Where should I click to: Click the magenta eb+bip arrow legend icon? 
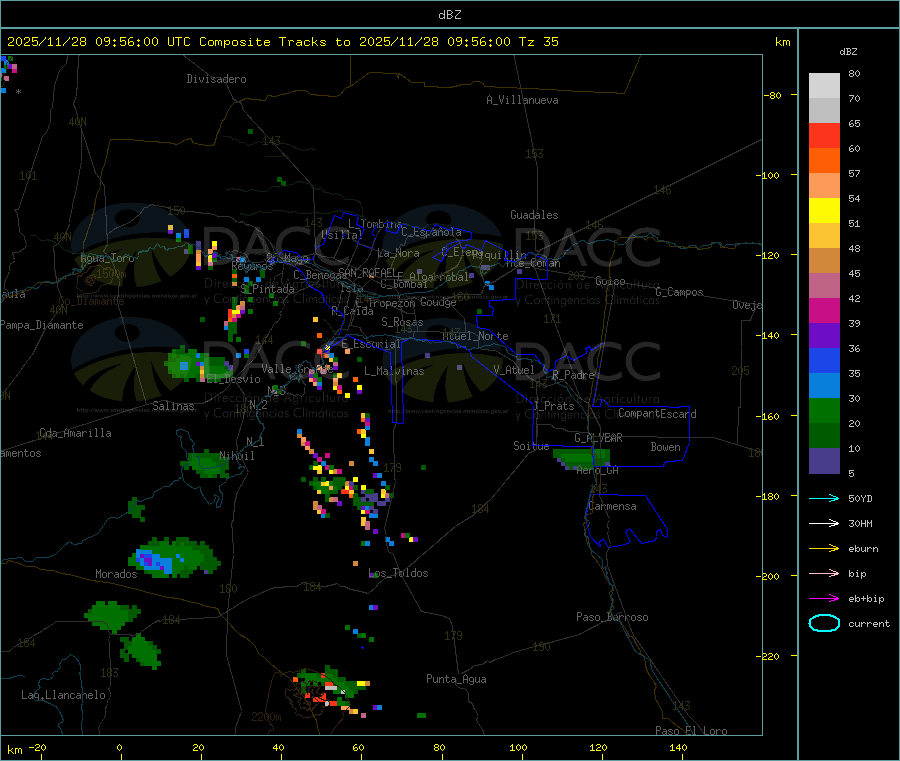[824, 599]
